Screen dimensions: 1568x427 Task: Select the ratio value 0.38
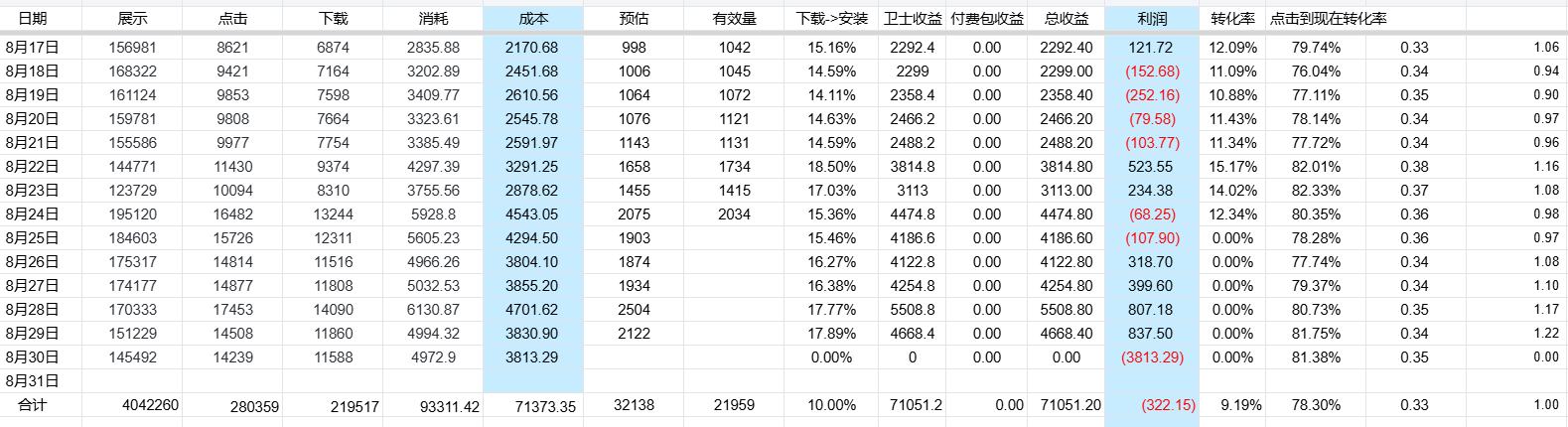(x=1414, y=166)
